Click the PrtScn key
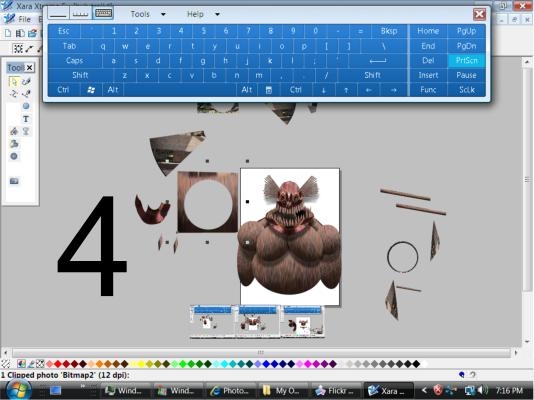This screenshot has width=534, height=400. tap(467, 61)
